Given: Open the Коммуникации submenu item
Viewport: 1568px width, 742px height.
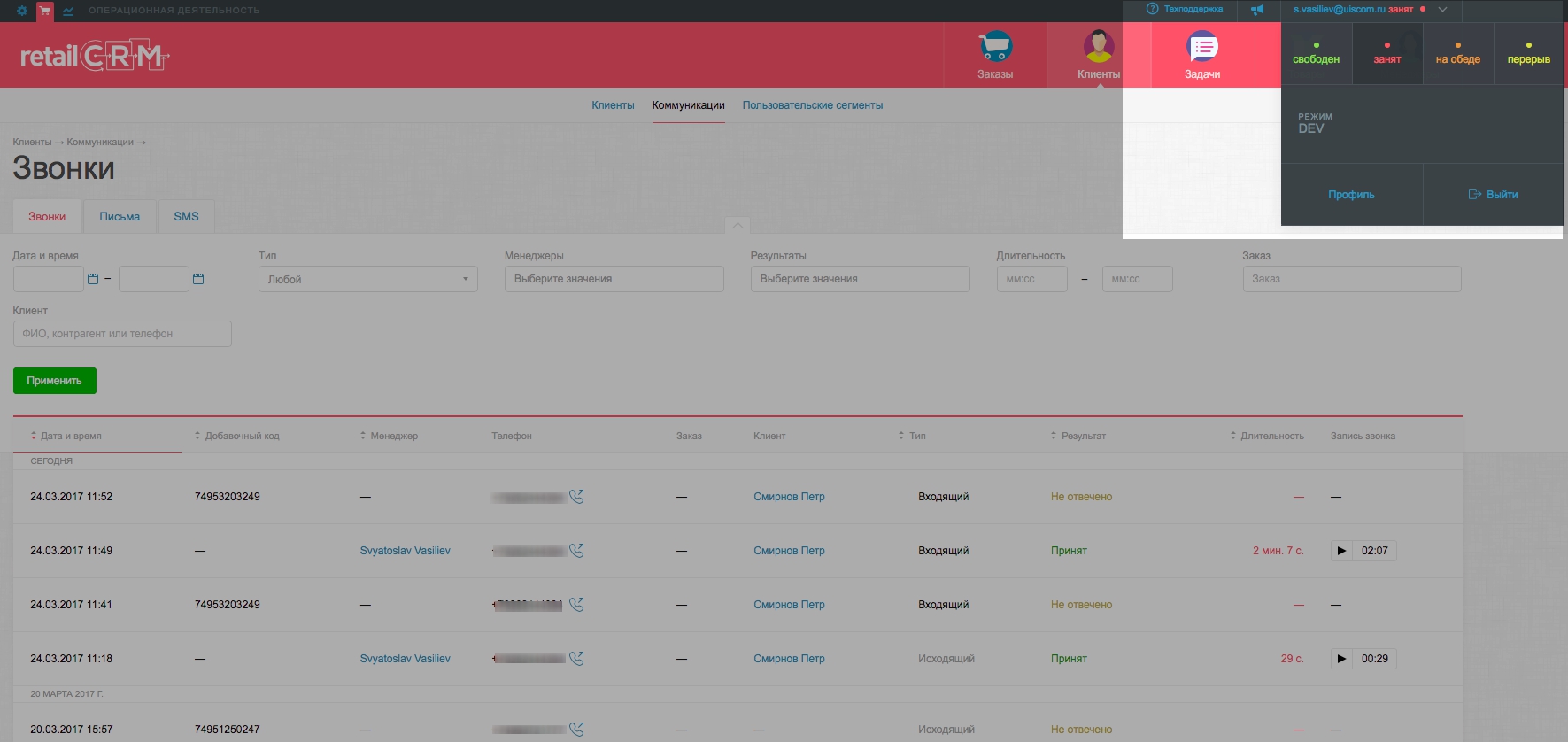Looking at the screenshot, I should click(x=689, y=105).
